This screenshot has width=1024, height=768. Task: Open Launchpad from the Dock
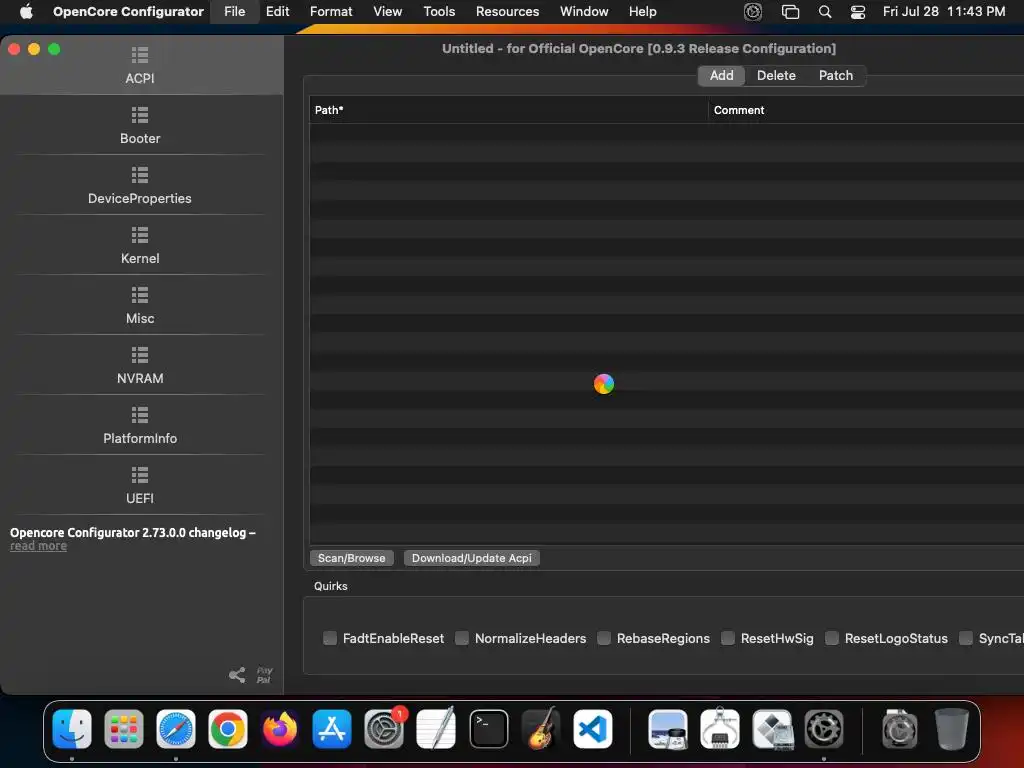123,729
